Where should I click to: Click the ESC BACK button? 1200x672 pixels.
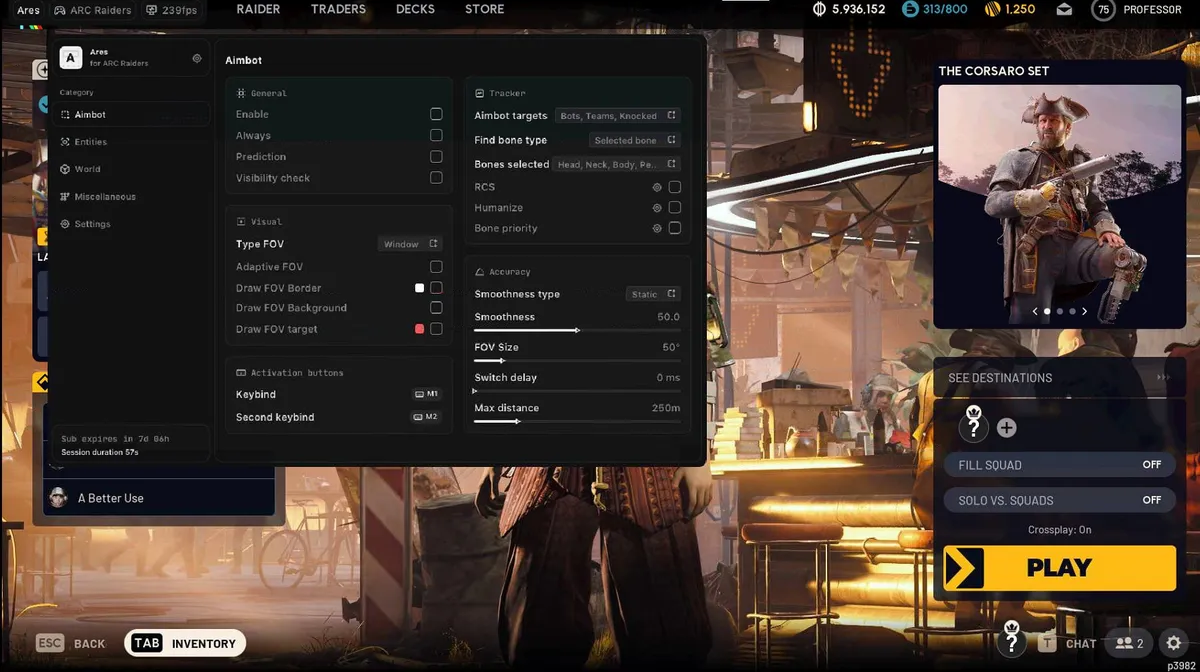point(71,643)
